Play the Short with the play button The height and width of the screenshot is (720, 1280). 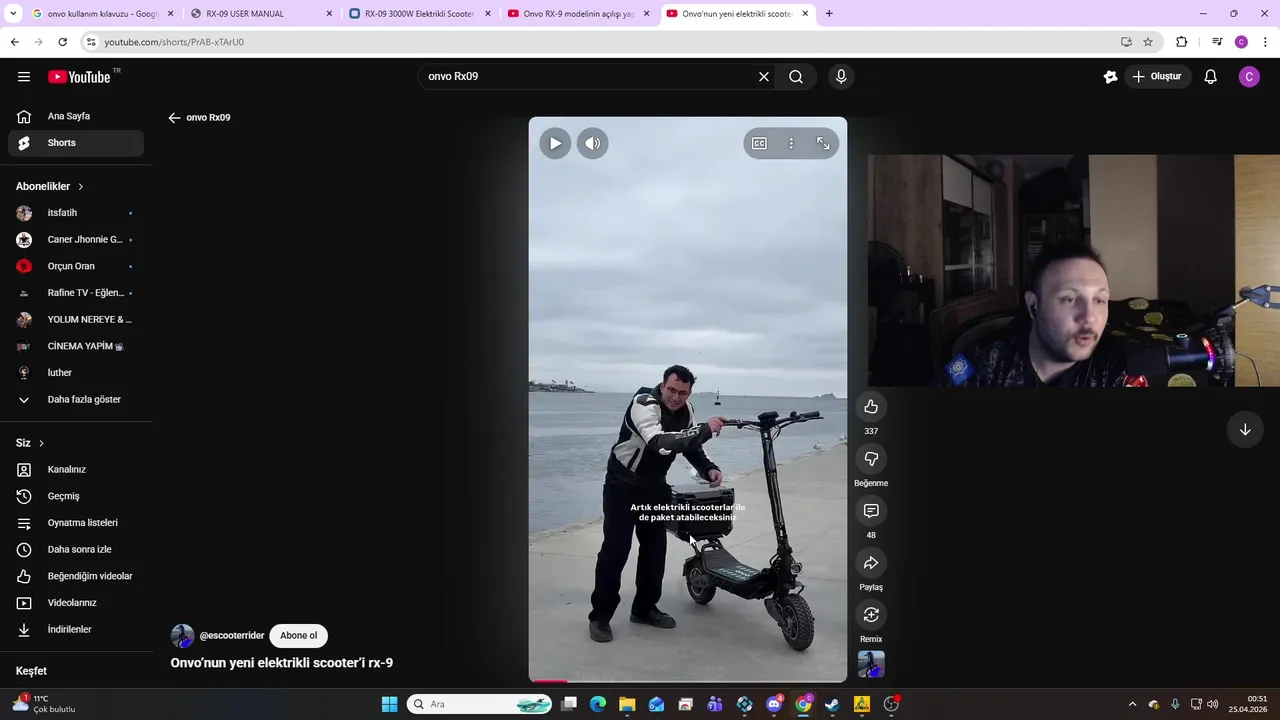coord(555,143)
